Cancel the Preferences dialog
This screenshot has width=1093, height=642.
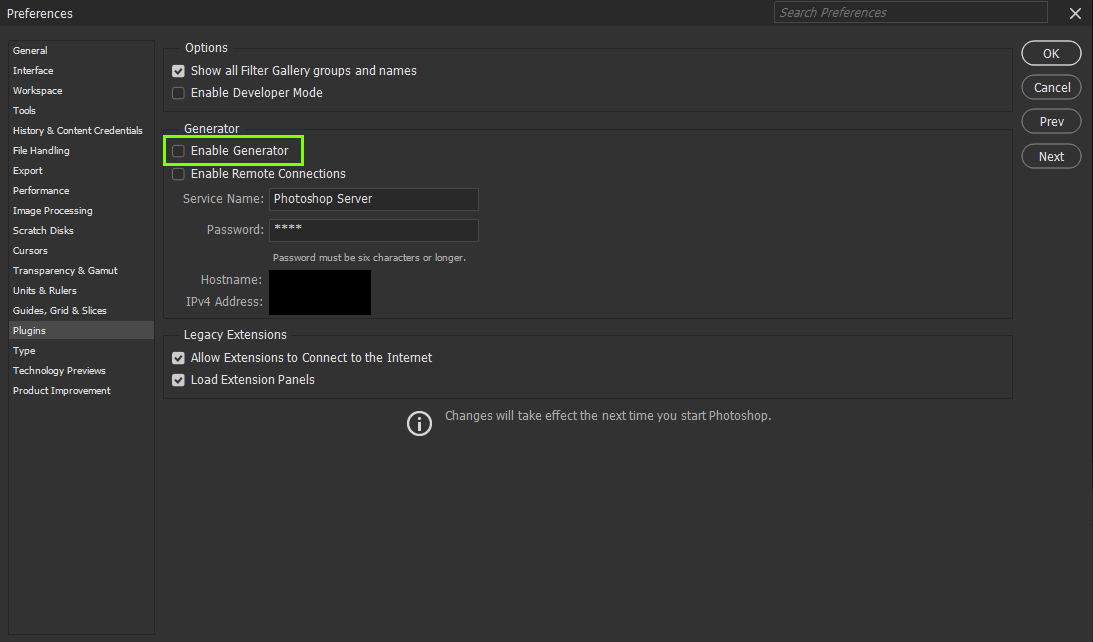1051,87
